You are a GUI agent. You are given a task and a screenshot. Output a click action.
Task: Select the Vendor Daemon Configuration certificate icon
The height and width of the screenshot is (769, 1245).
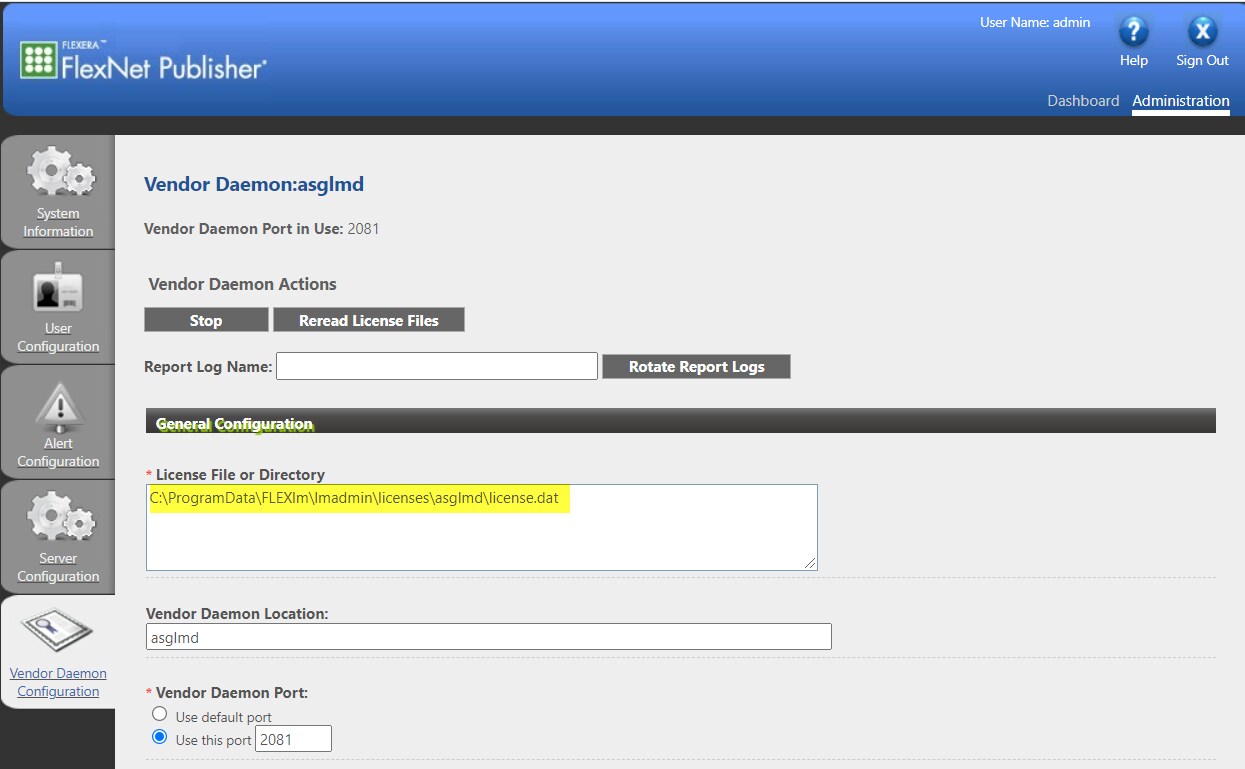point(58,632)
